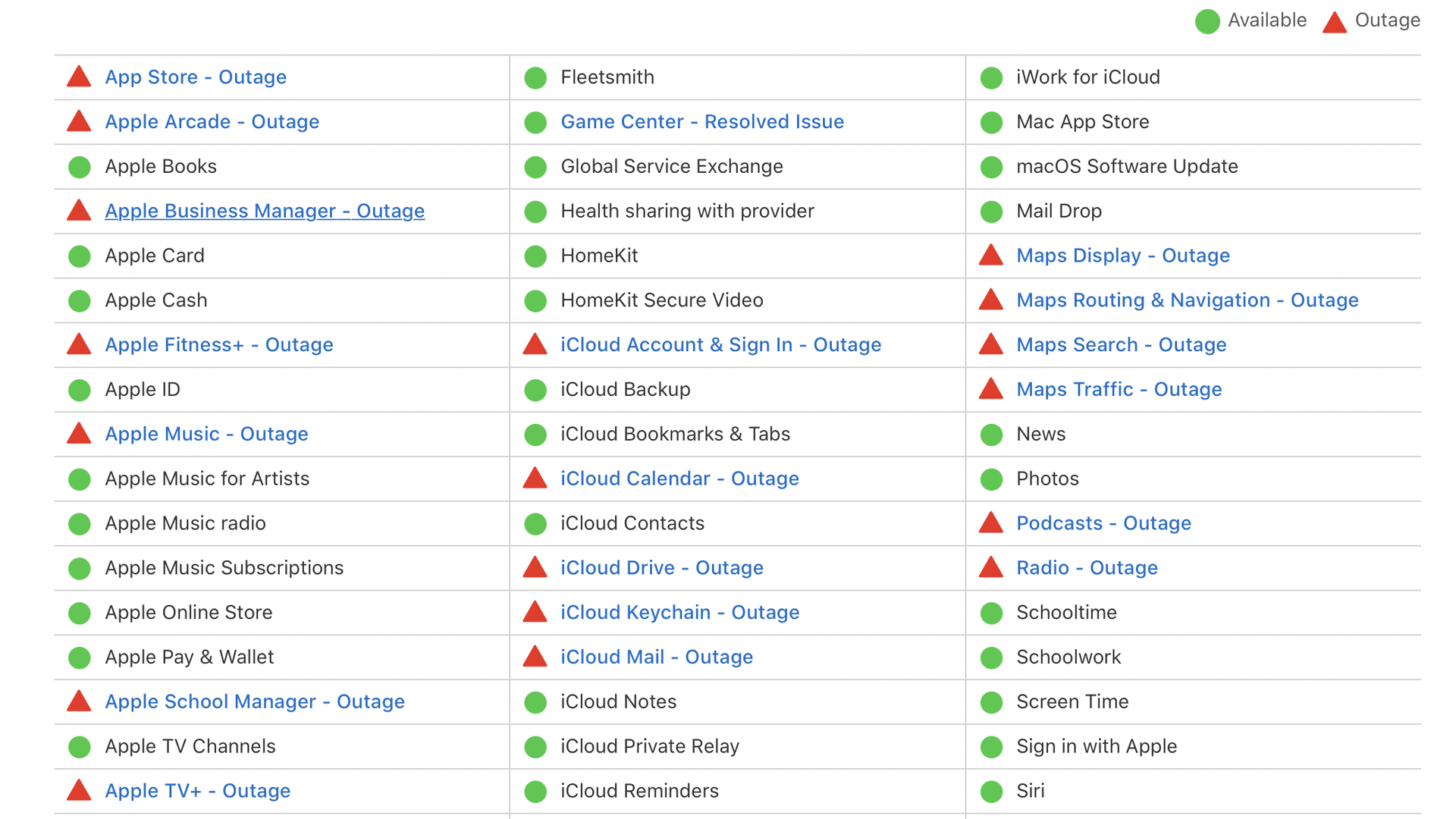The height and width of the screenshot is (819, 1456).
Task: Click the green indicator next to Siri
Action: pyautogui.click(x=991, y=790)
